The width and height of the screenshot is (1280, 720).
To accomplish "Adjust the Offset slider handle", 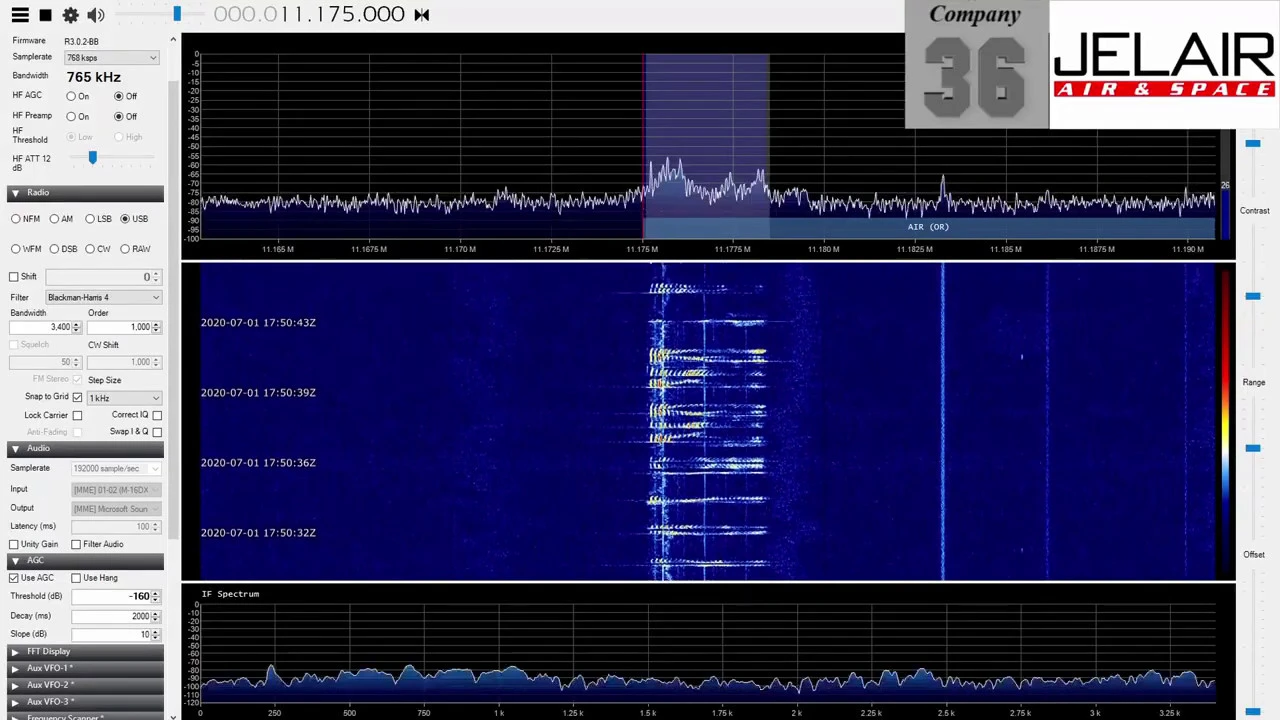I will point(1253,711).
